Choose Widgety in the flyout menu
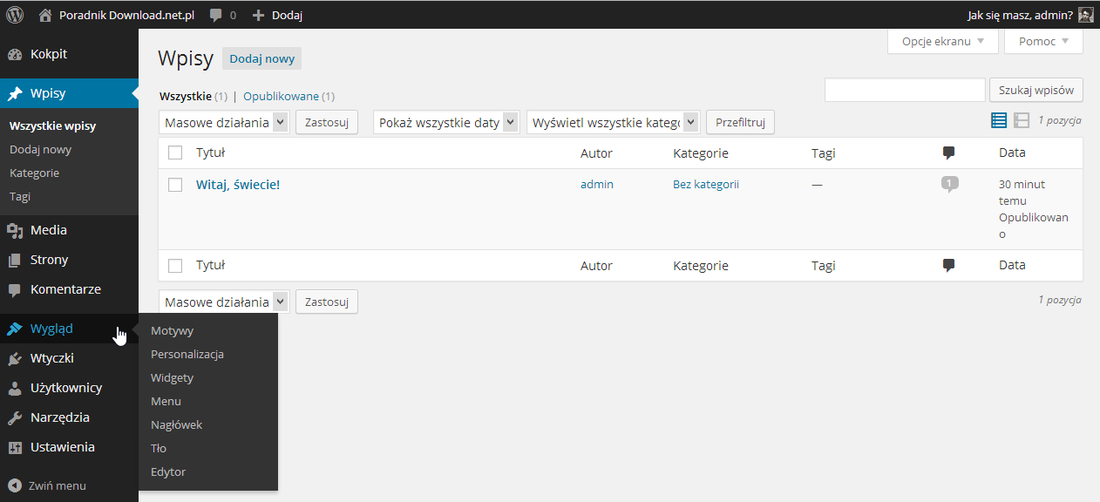Image resolution: width=1100 pixels, height=502 pixels. tap(172, 377)
